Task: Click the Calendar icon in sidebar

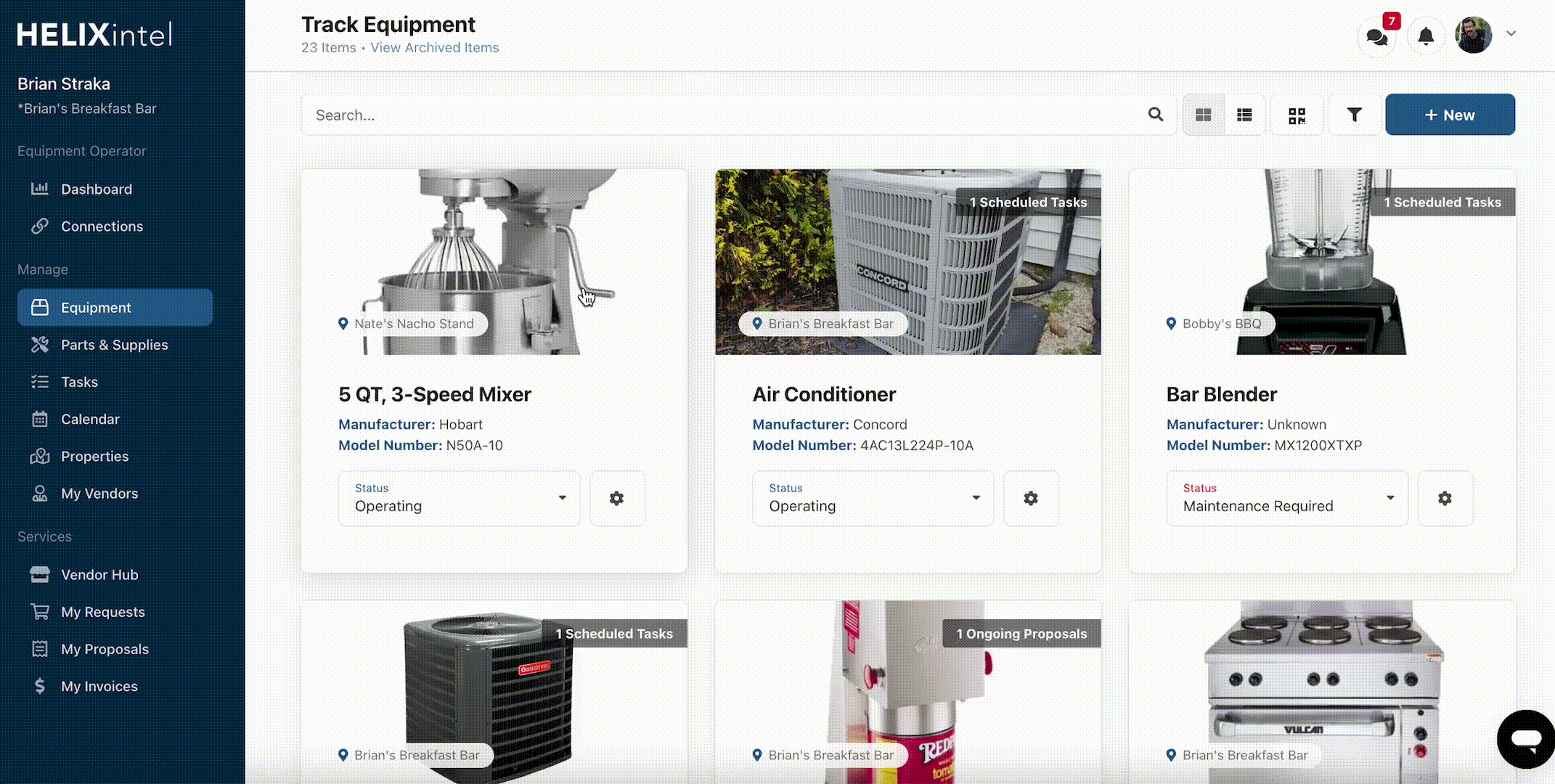Action: point(39,419)
